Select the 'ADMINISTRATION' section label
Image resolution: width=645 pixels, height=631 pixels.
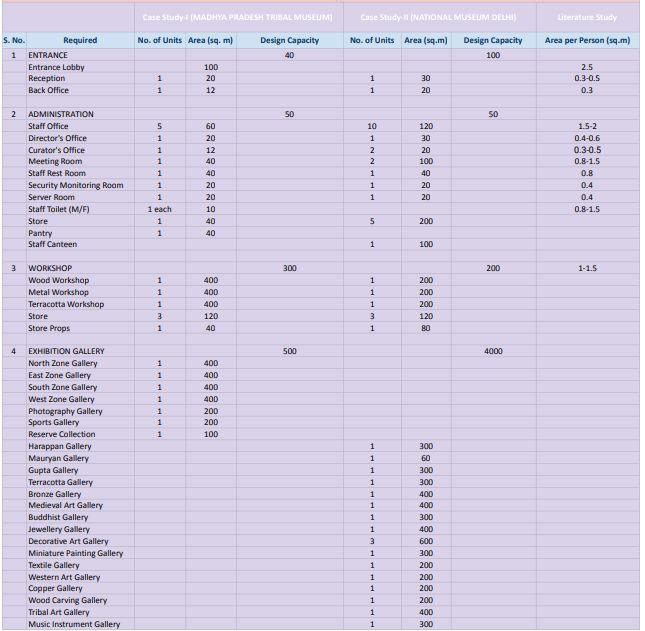[x=60, y=114]
